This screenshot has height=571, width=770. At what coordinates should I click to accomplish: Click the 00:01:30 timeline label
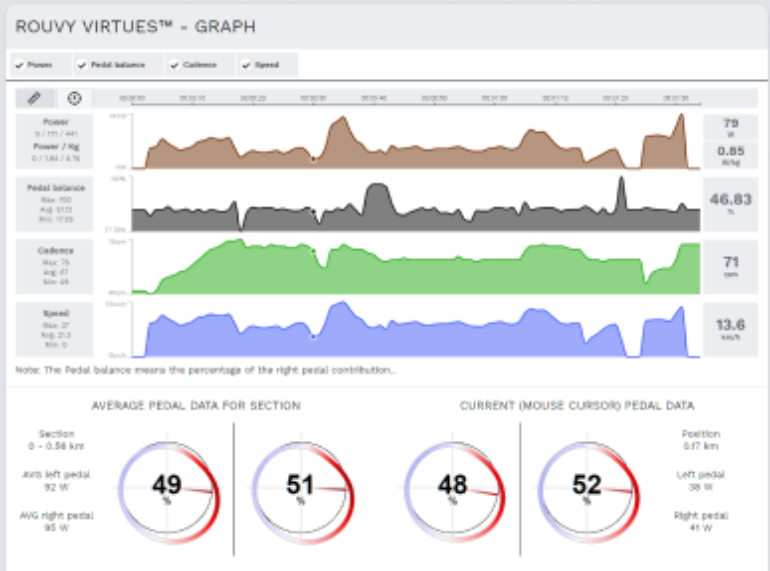coord(676,98)
